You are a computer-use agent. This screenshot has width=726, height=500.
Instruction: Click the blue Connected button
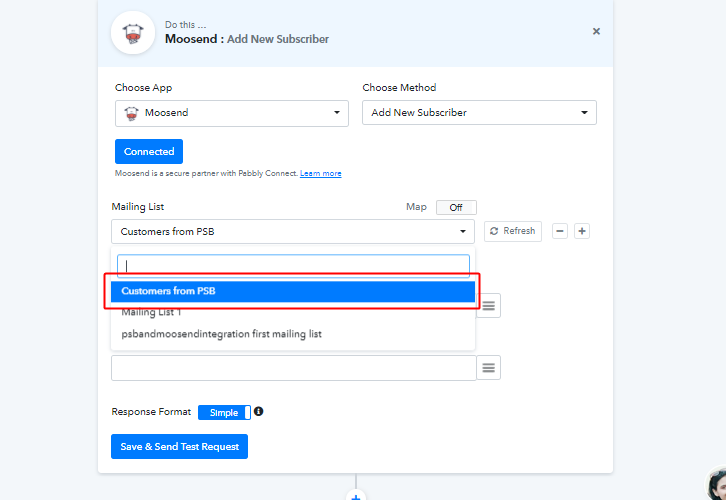point(149,151)
